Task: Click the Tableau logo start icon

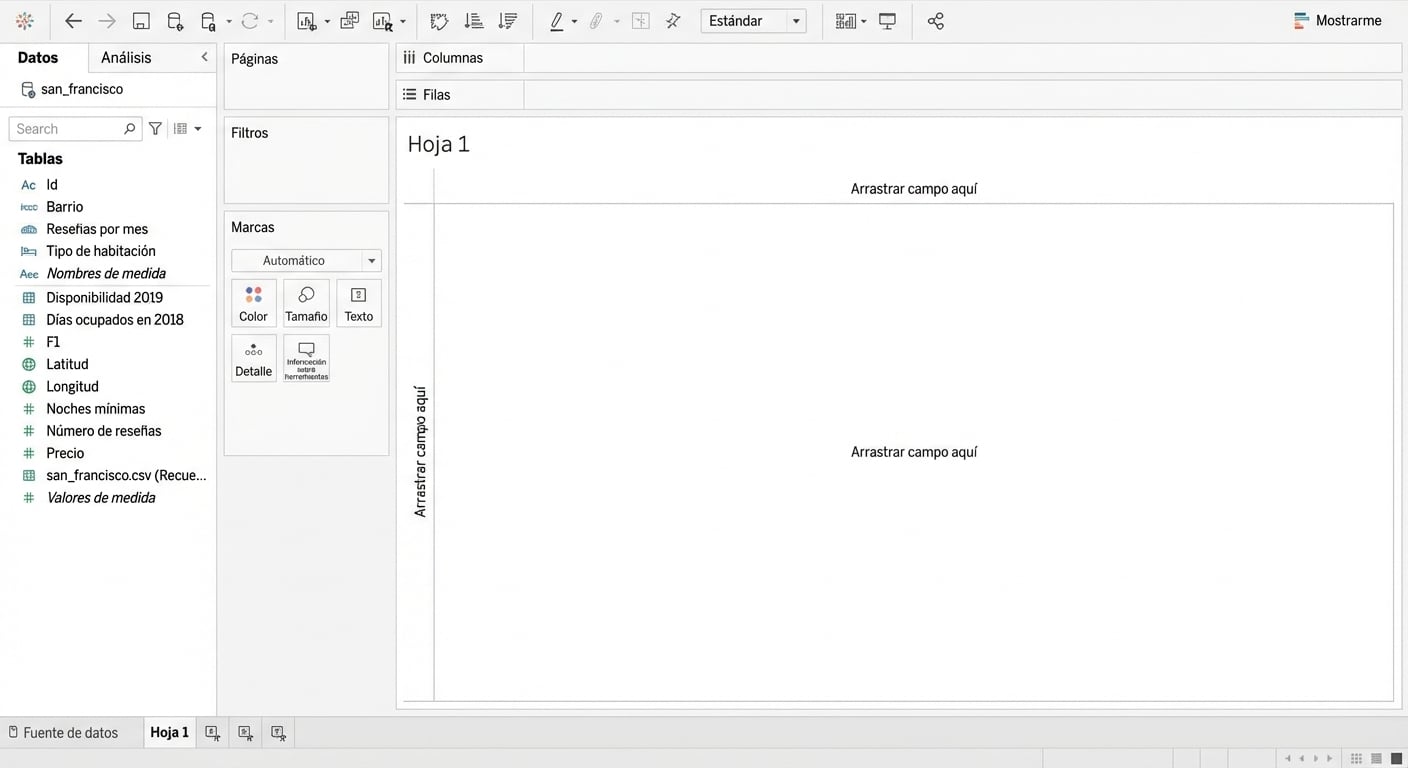Action: (25, 21)
